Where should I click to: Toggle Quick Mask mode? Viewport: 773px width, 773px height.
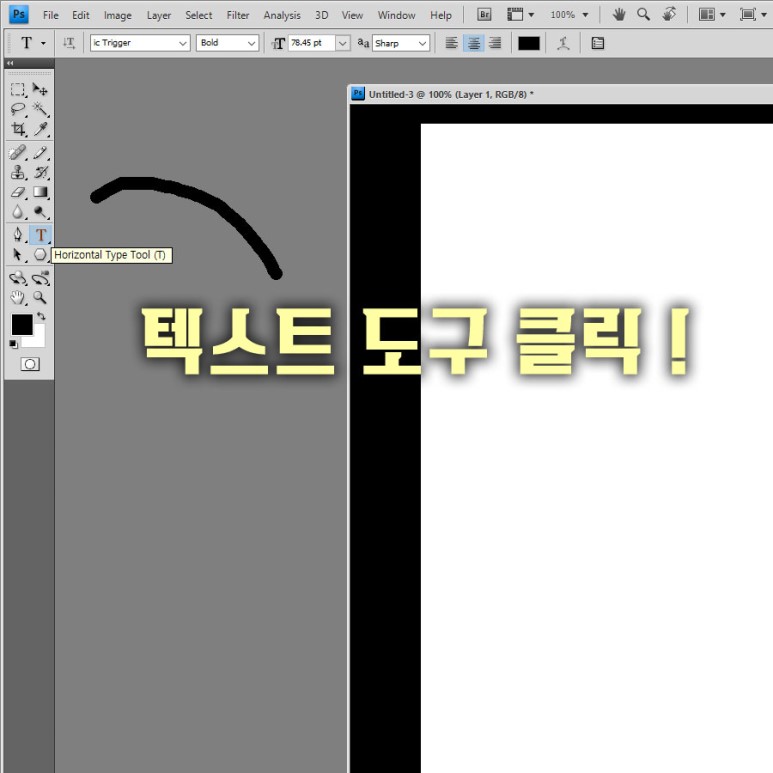(30, 364)
